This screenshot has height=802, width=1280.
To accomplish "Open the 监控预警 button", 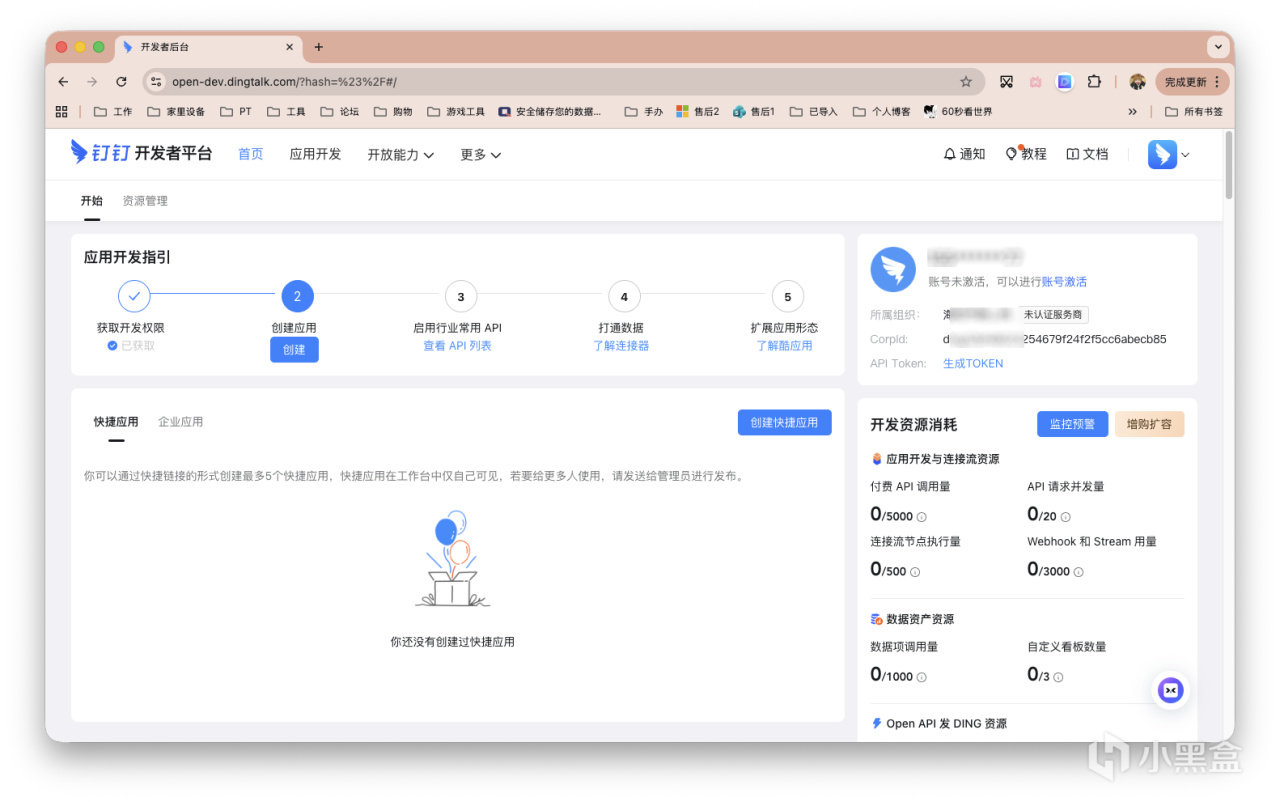I will pos(1072,424).
